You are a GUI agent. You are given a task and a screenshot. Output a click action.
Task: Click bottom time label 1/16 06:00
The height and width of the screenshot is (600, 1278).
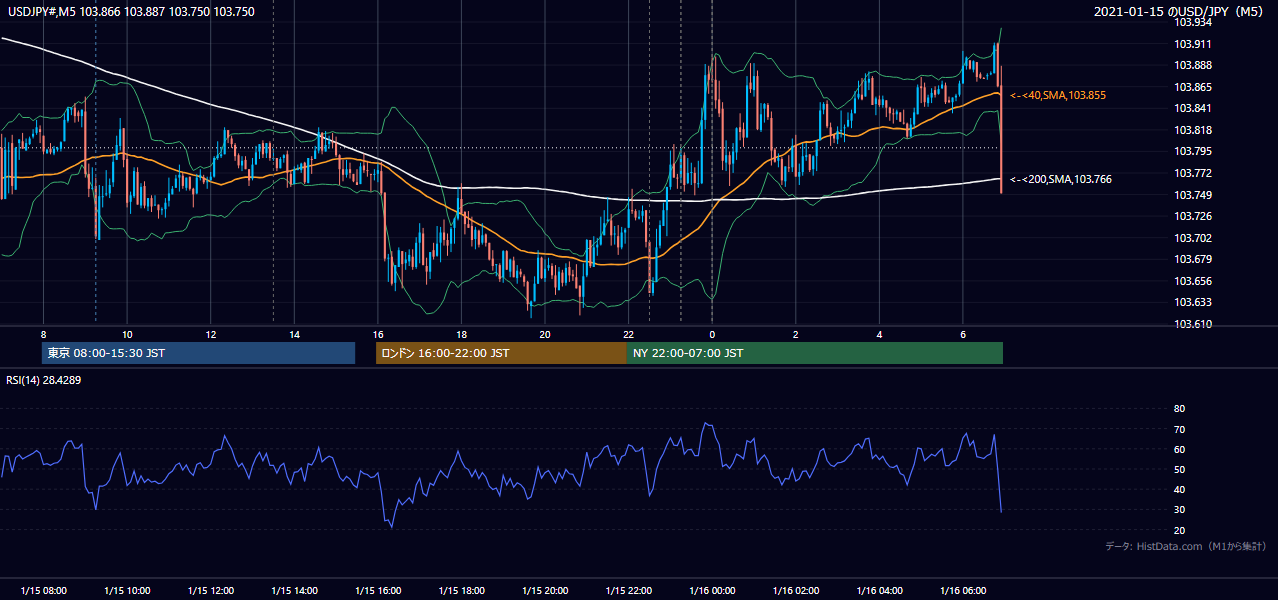(x=963, y=590)
